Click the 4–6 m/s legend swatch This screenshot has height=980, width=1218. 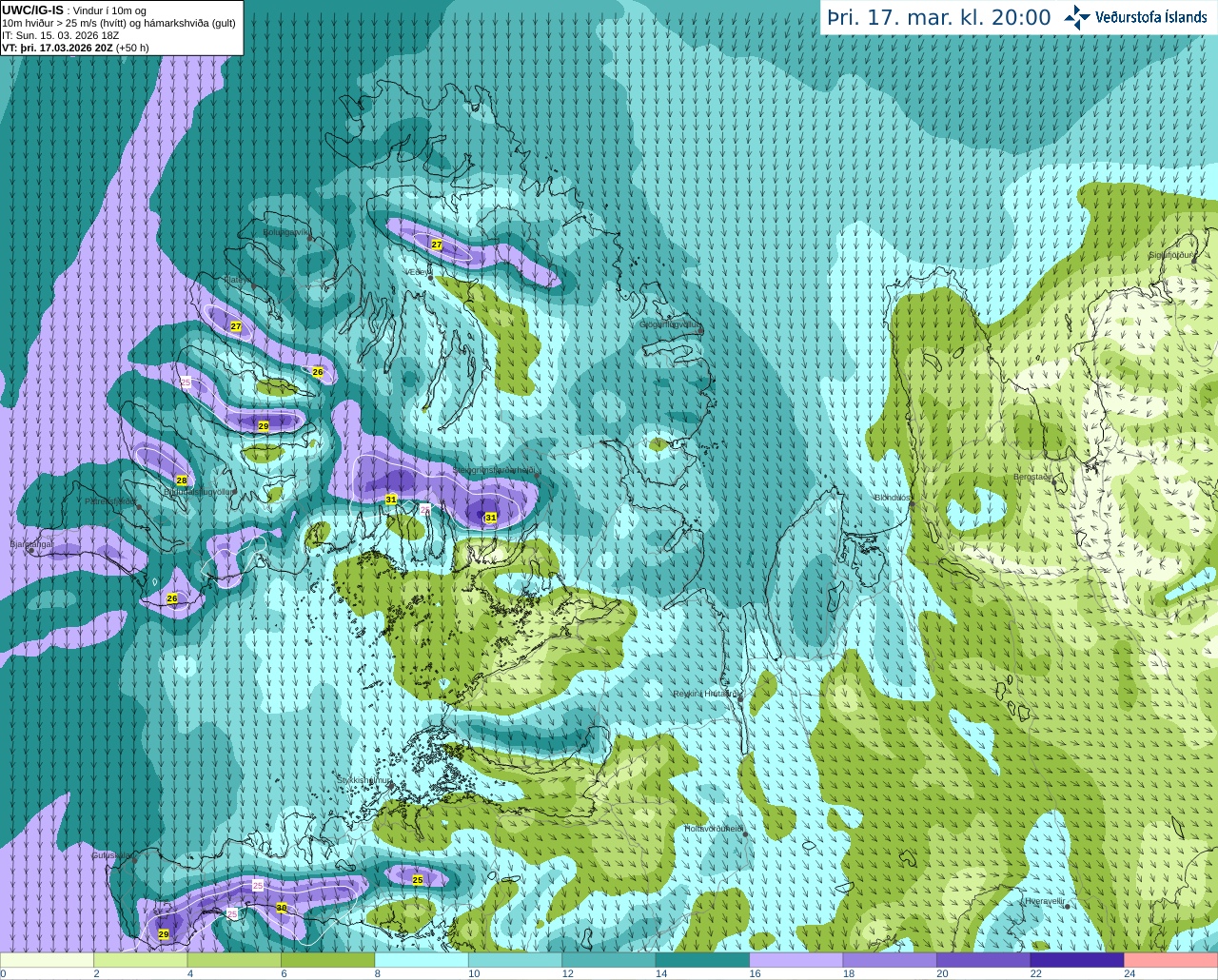[234, 960]
